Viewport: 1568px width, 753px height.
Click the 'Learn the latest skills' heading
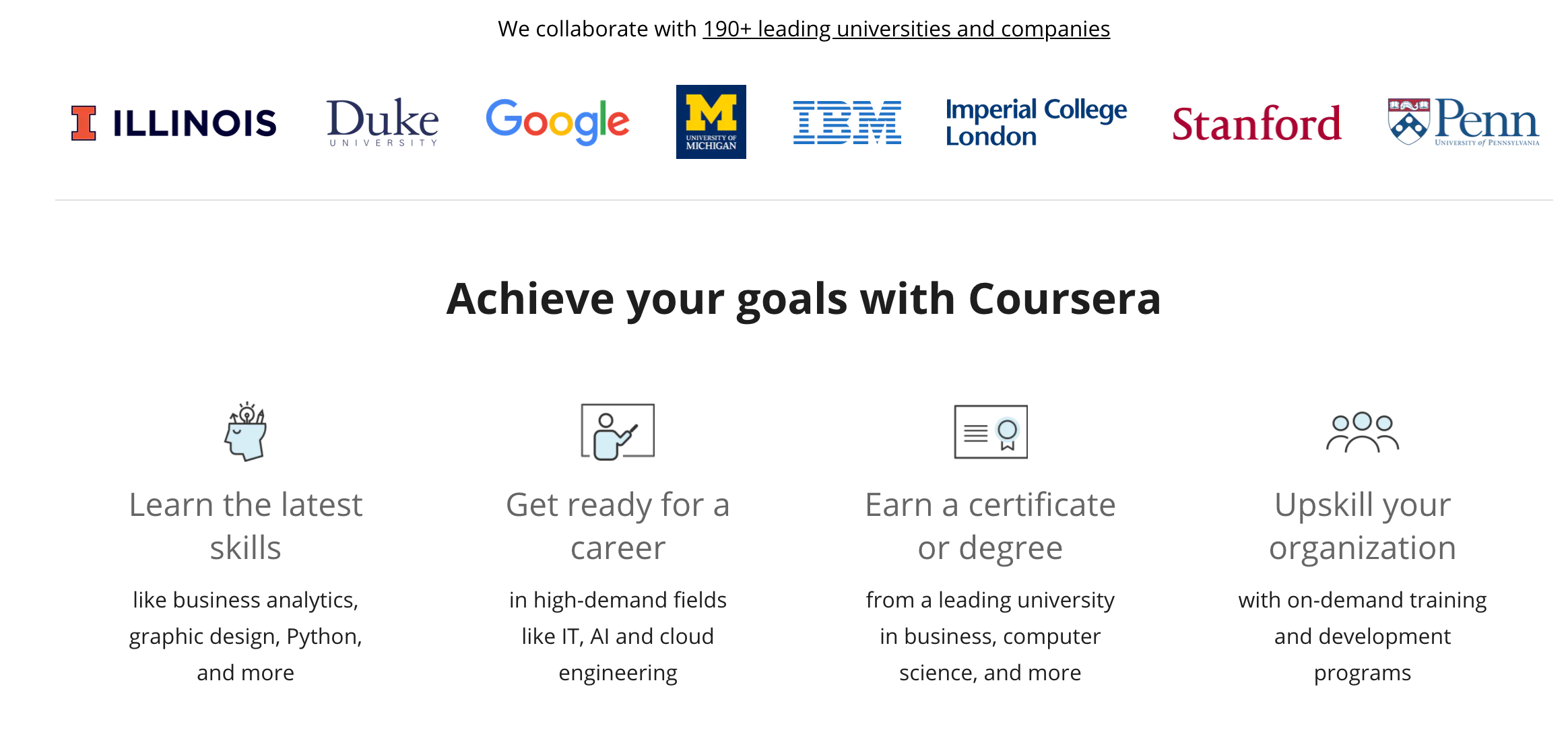coord(246,526)
